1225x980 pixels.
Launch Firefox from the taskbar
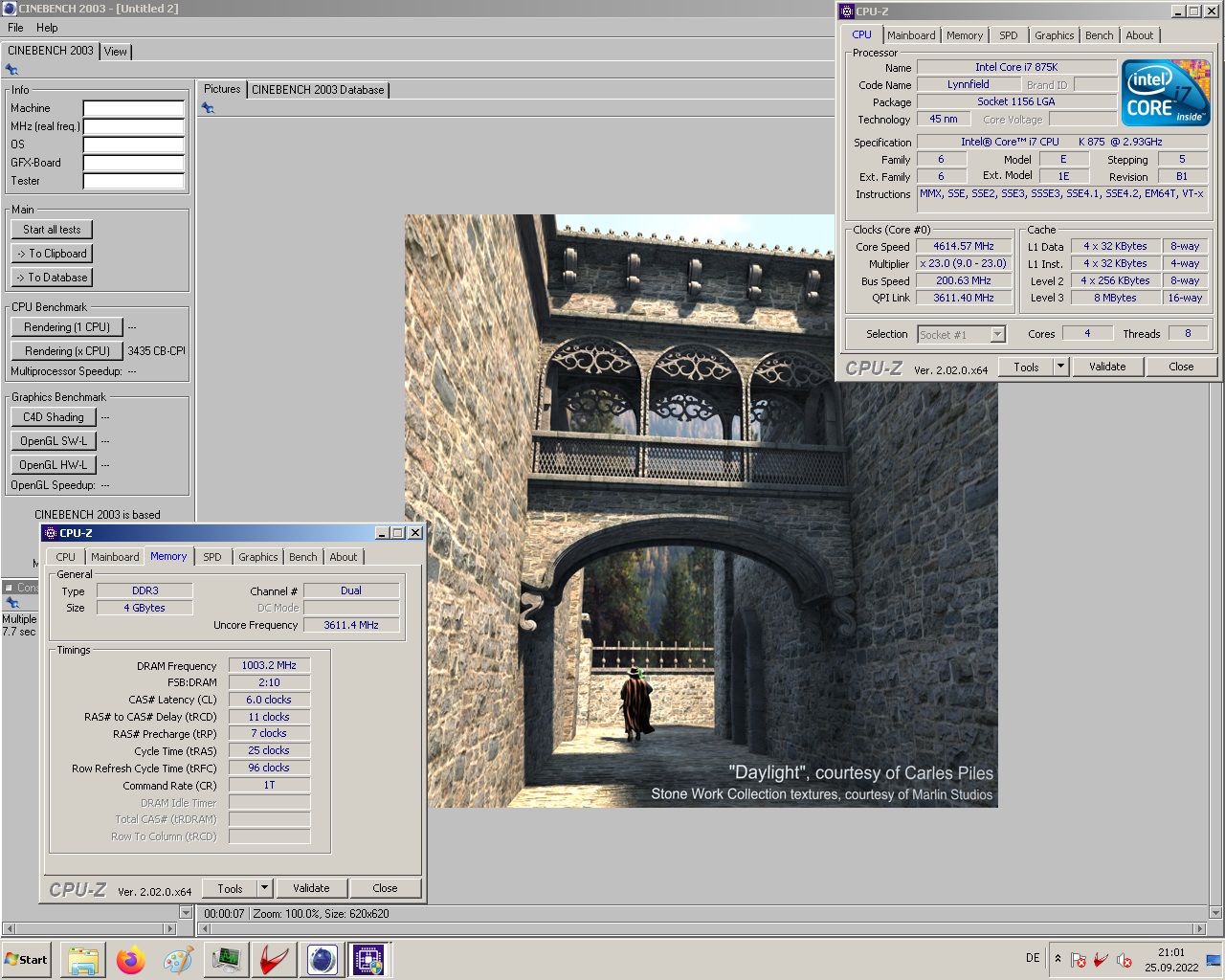[x=131, y=960]
